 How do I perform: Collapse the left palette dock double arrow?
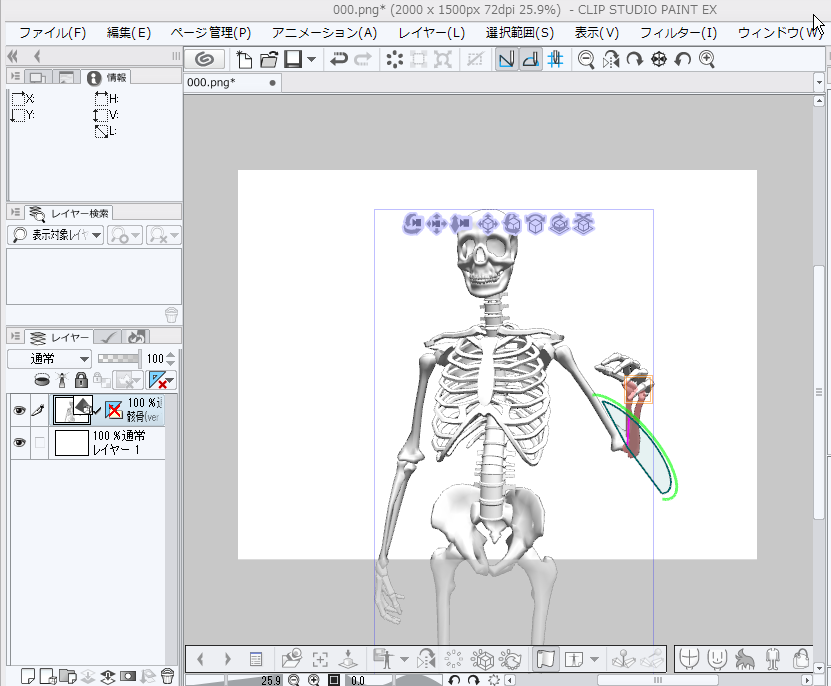(x=13, y=56)
